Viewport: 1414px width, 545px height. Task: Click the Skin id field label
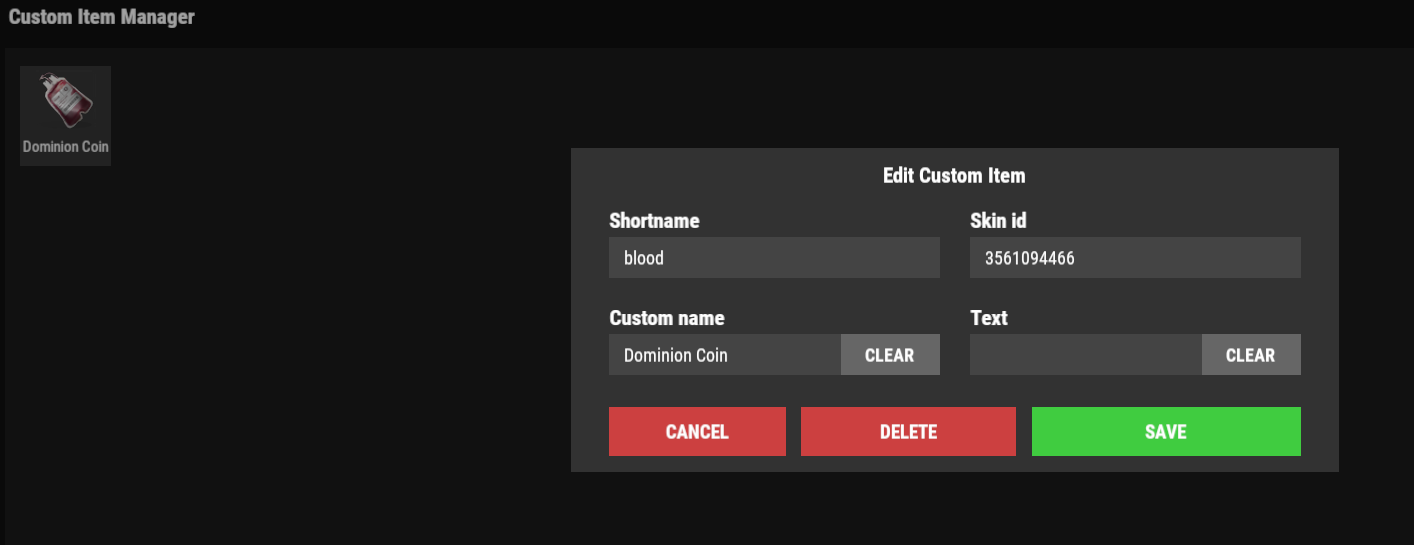(x=998, y=221)
